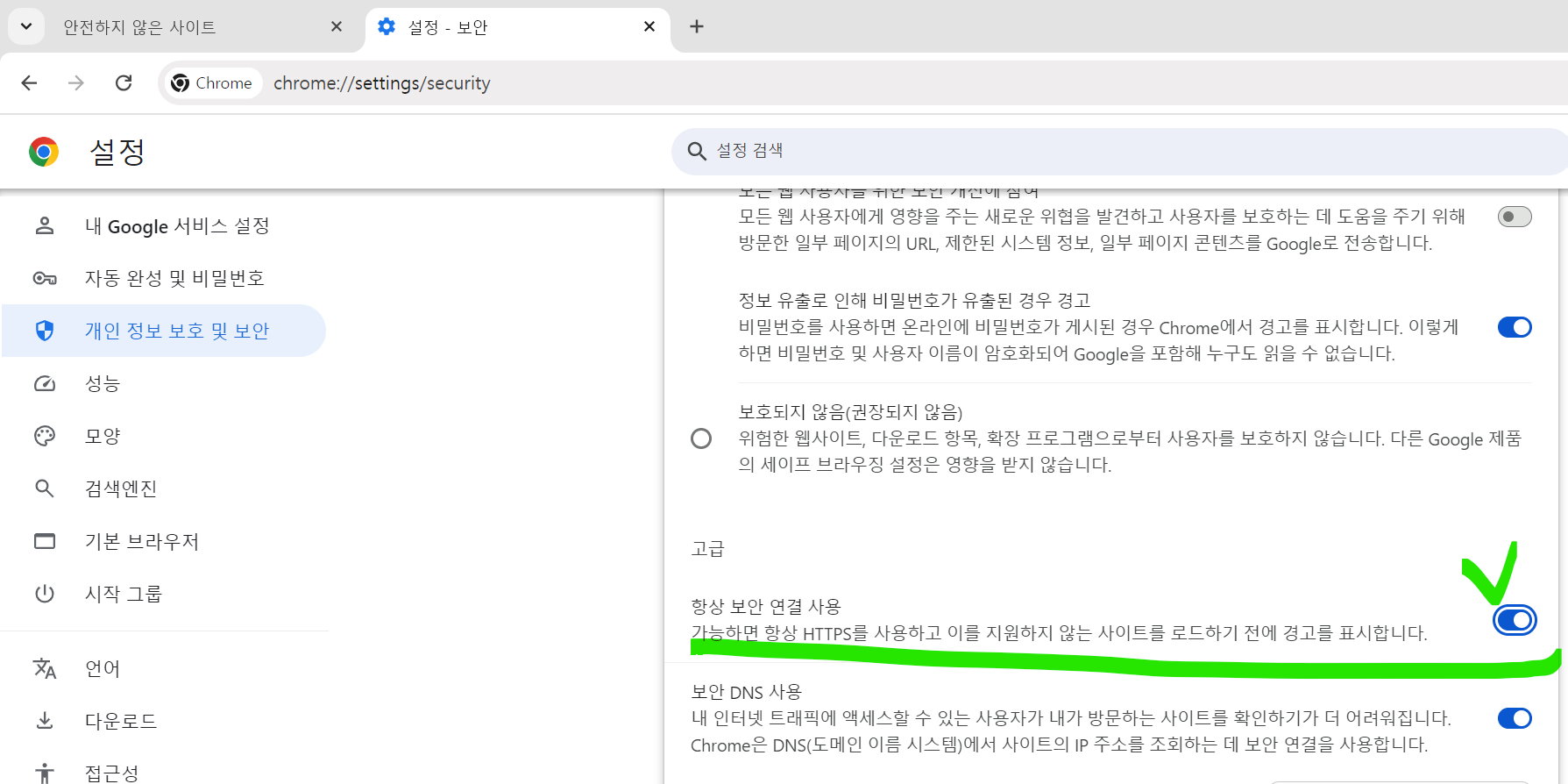Image resolution: width=1568 pixels, height=784 pixels.
Task: Toggle sending URLs and page content to Google
Action: click(x=1515, y=217)
